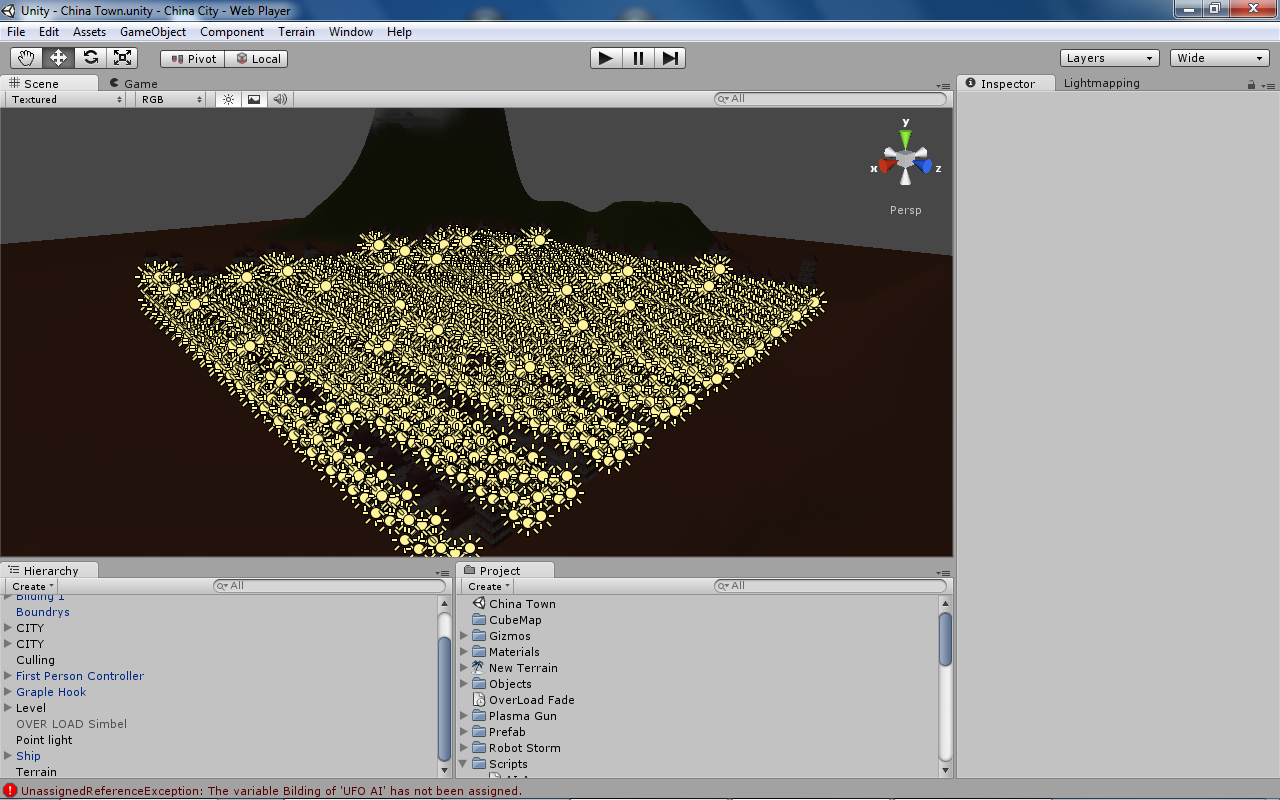The image size is (1280, 800).
Task: Click the blue Z axis cone on gizmo
Action: tap(923, 165)
